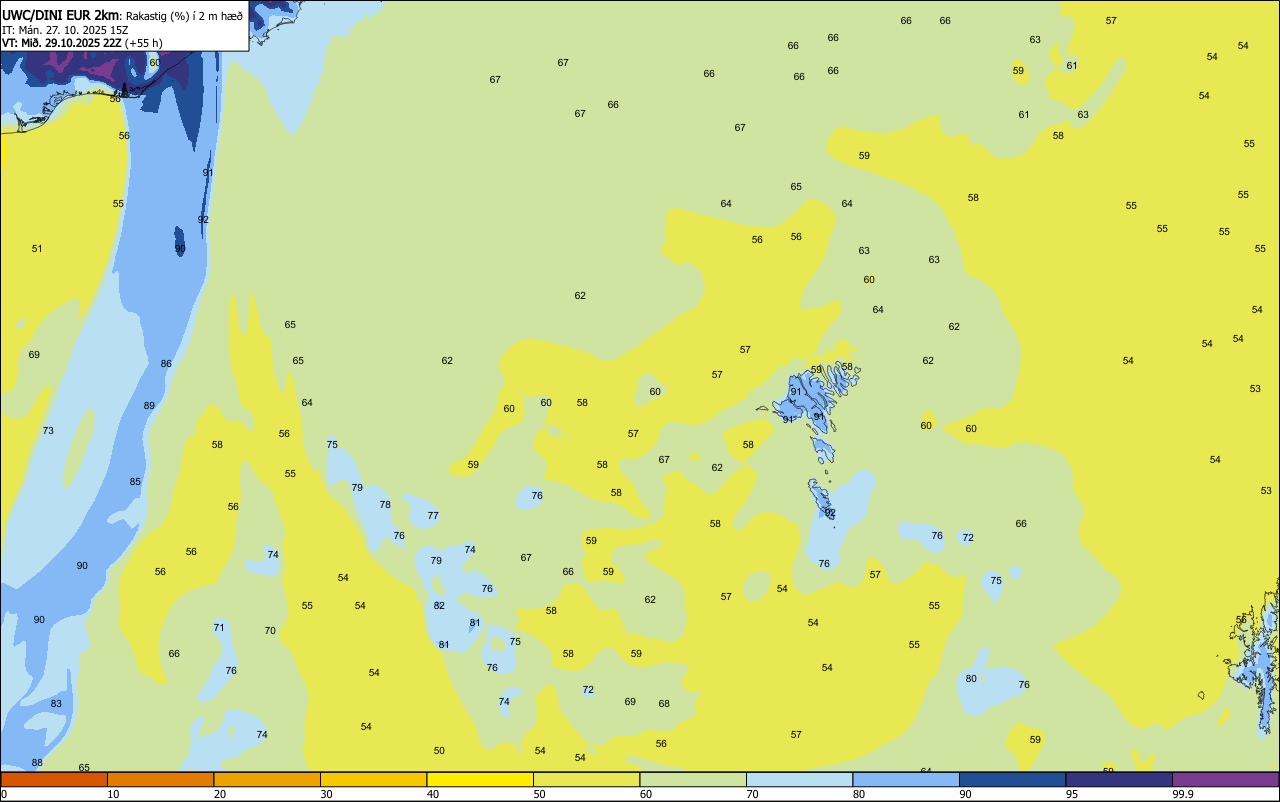This screenshot has width=1280, height=802.
Task: Click the map value "82"
Action: (x=439, y=606)
